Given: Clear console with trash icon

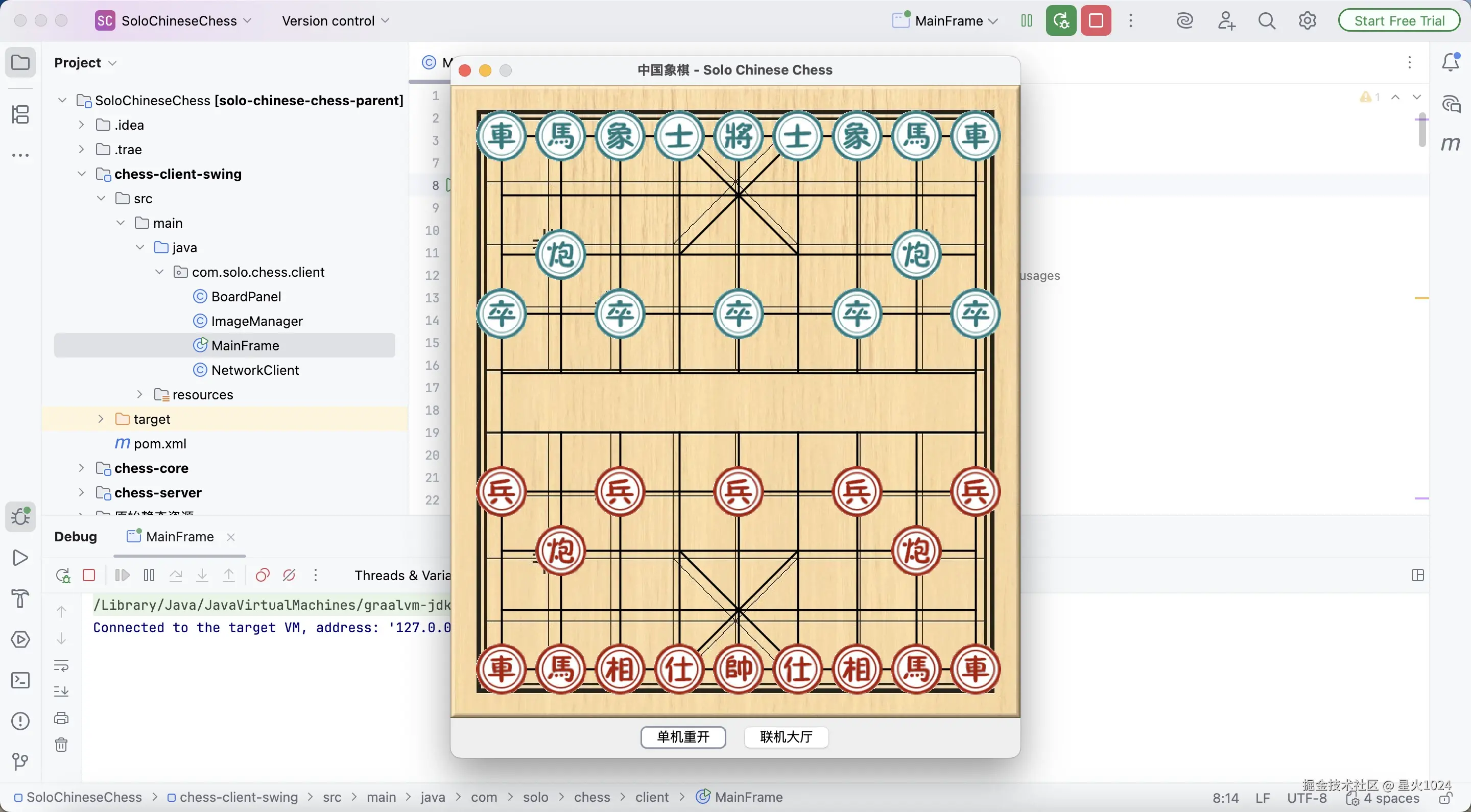Looking at the screenshot, I should [61, 745].
